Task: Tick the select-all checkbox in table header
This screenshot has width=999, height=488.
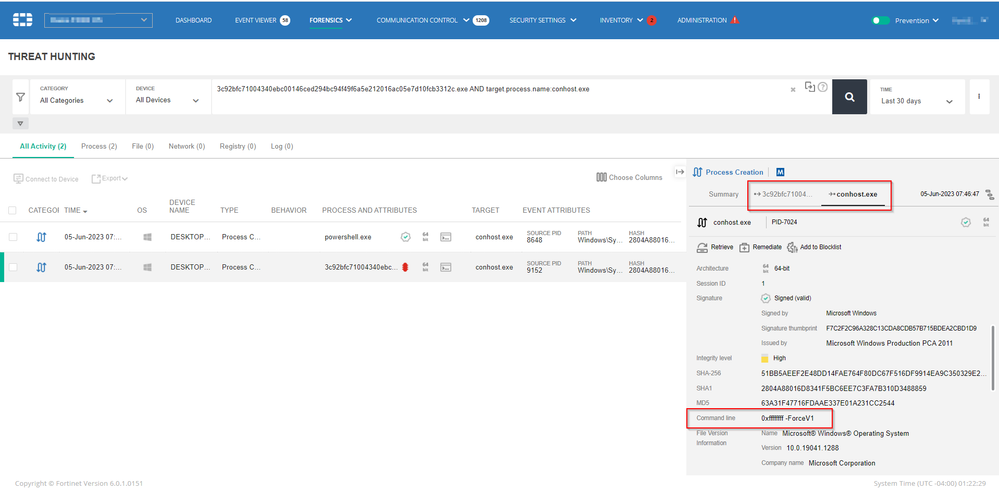Action: pos(13,210)
